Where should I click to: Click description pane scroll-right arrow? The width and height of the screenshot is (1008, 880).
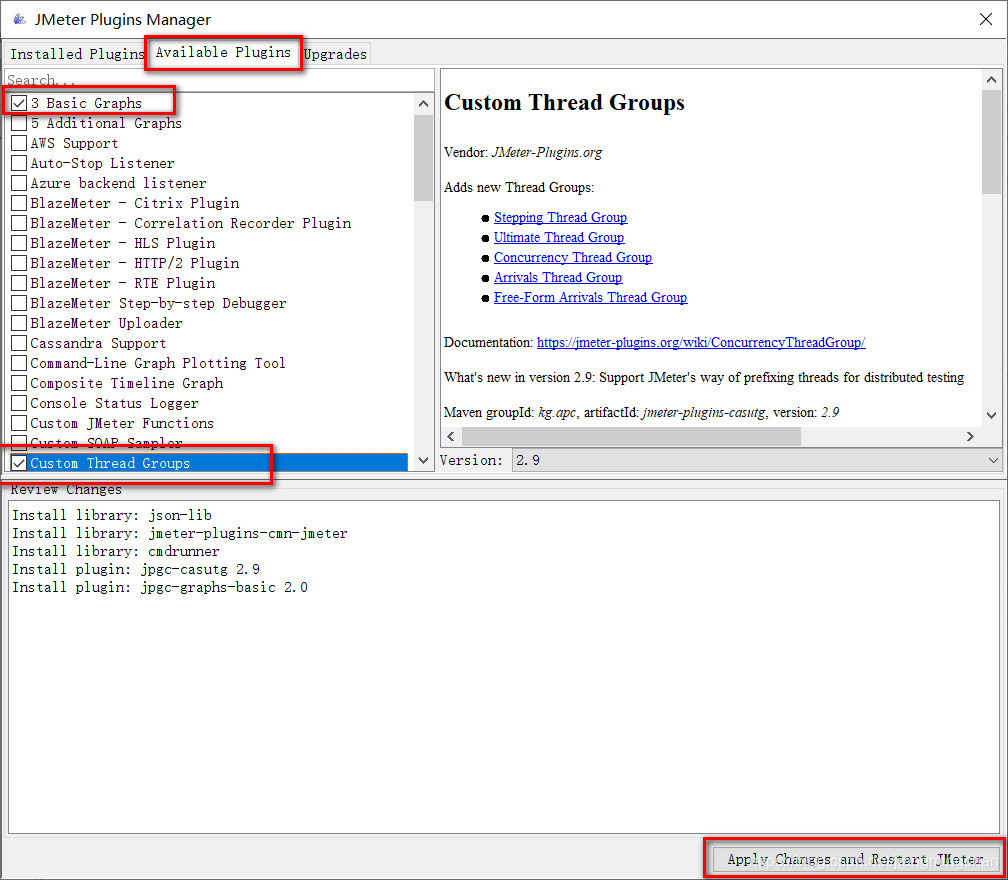point(970,436)
